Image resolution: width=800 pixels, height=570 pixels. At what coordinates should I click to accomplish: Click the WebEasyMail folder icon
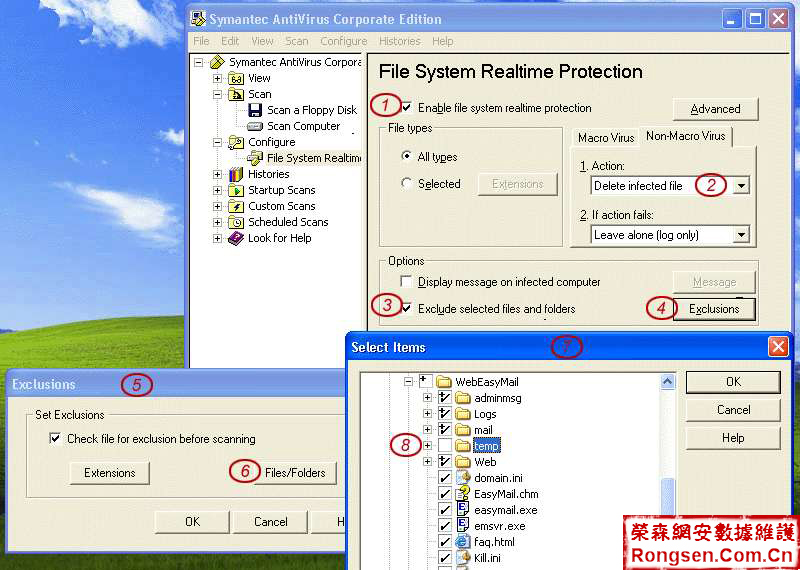(x=445, y=382)
